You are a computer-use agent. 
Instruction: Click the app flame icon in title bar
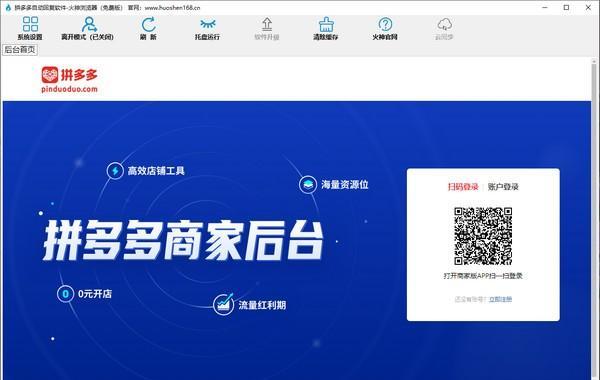tap(8, 8)
